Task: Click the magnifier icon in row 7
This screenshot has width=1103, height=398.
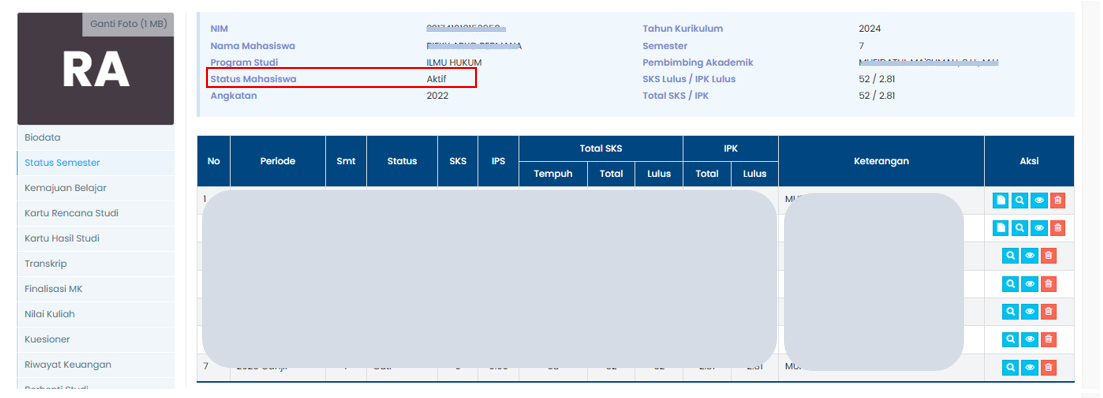Action: click(x=1011, y=367)
